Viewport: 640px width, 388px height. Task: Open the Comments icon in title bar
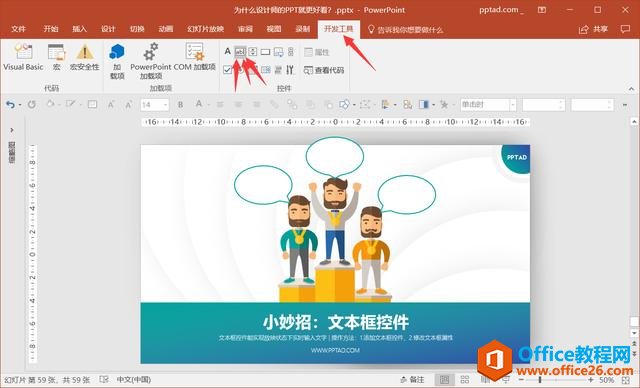[625, 29]
